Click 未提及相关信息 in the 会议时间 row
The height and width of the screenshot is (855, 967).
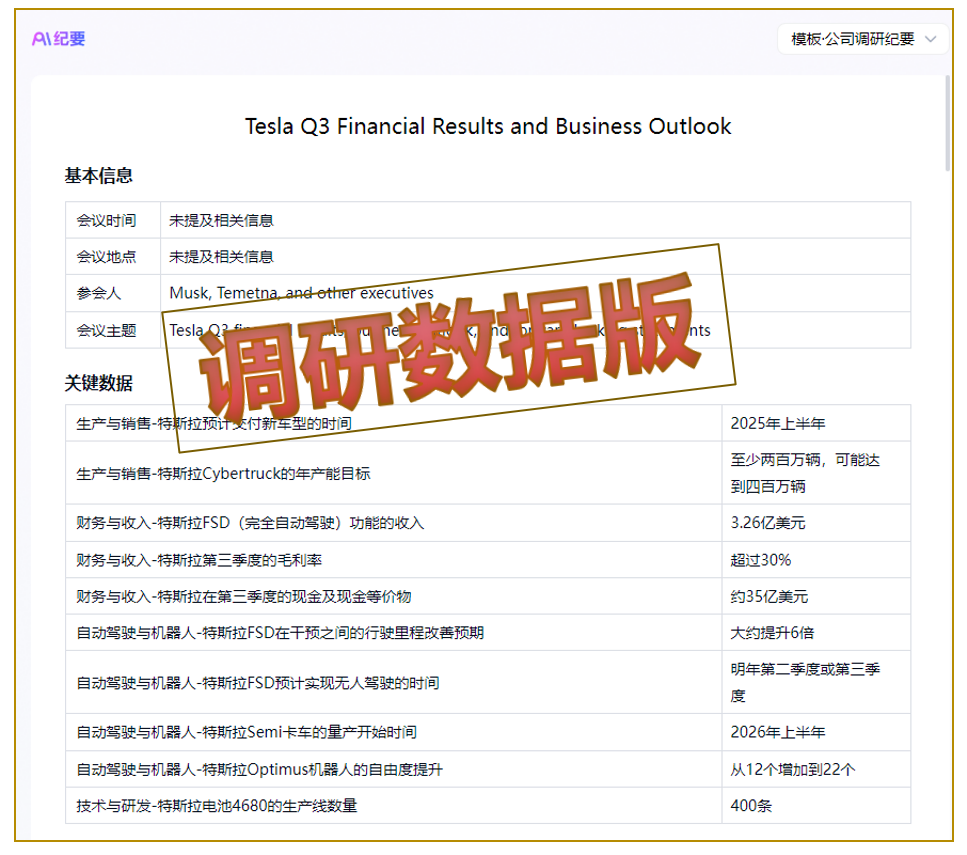click(x=221, y=220)
